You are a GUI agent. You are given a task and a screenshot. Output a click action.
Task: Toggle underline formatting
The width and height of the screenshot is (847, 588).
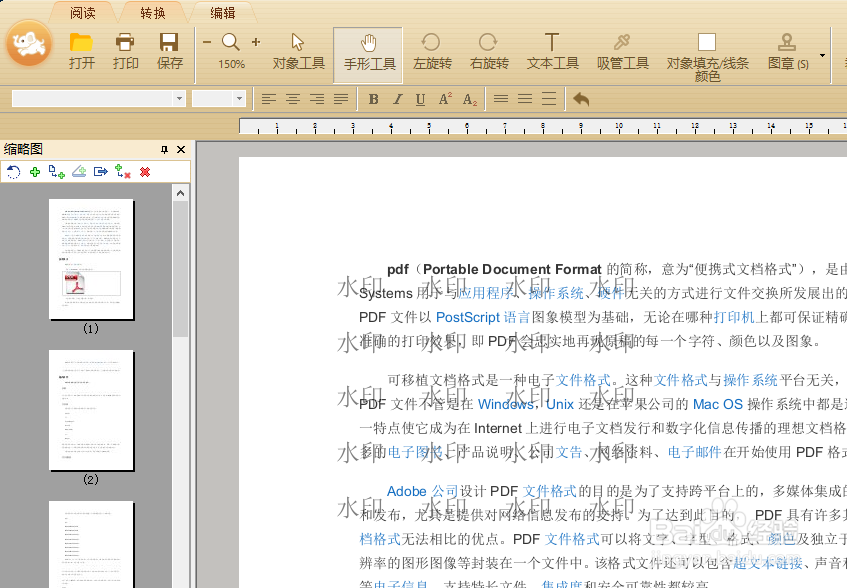[420, 99]
